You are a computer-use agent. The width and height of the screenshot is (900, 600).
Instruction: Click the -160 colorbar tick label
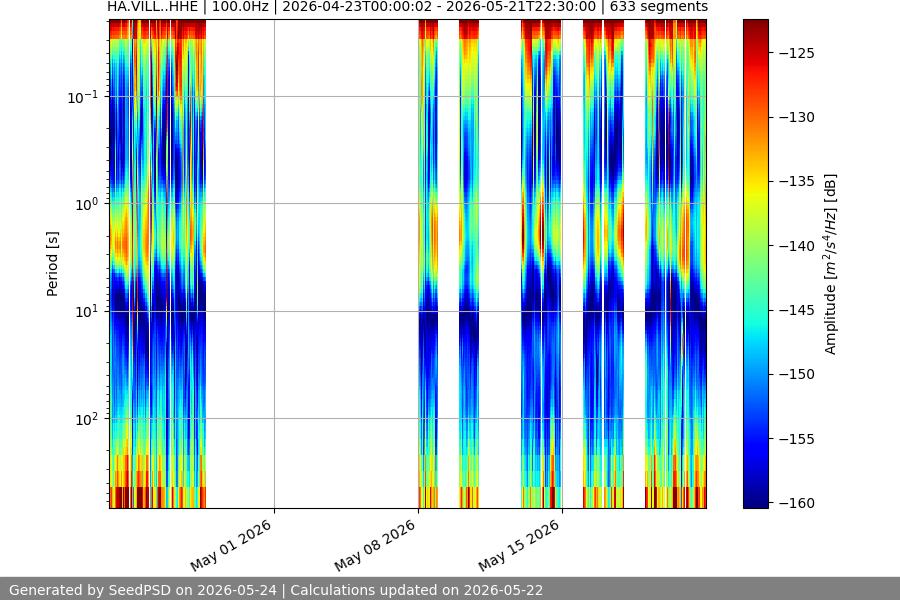(x=797, y=503)
